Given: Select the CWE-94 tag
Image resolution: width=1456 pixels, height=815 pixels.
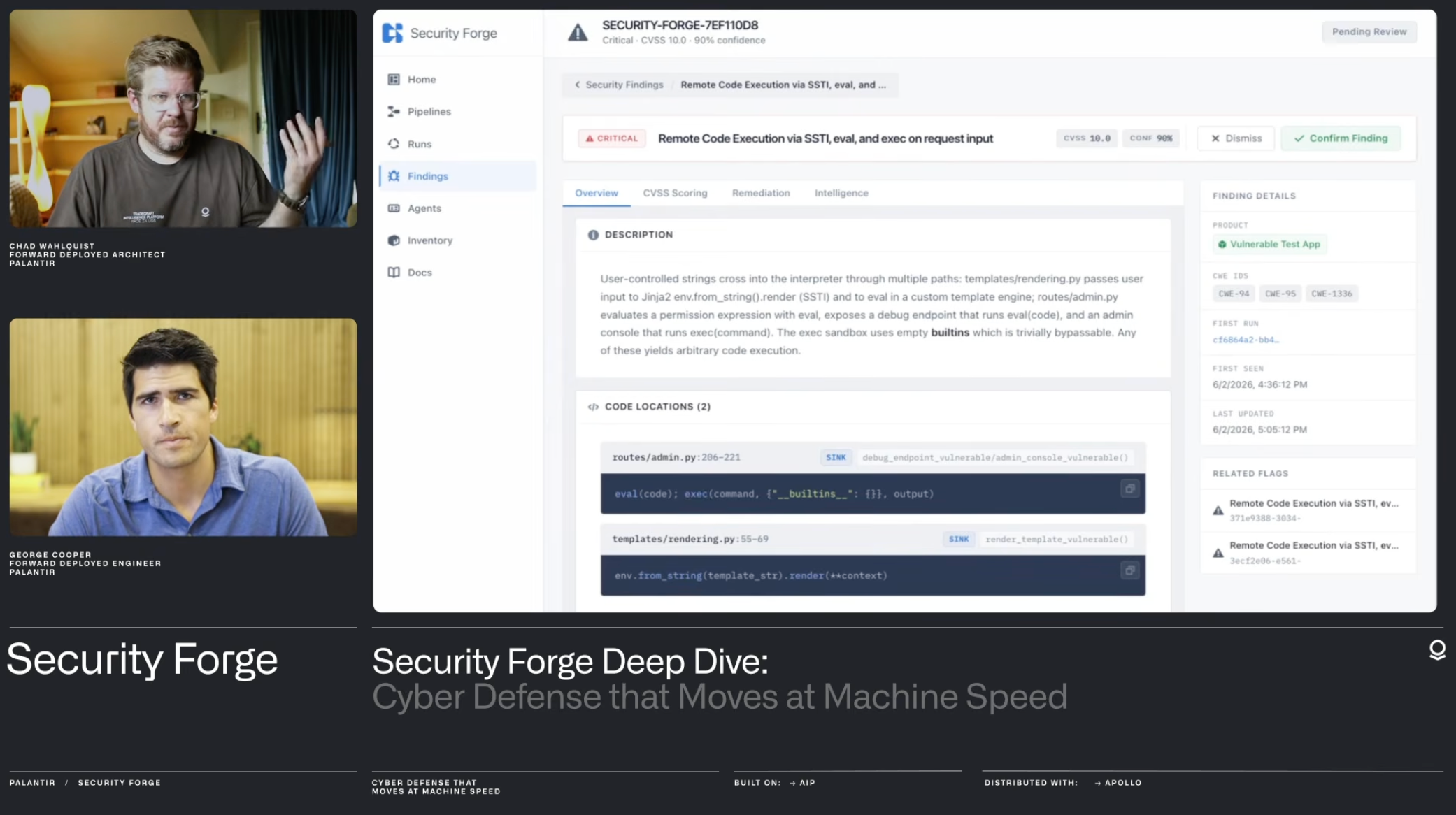Looking at the screenshot, I should [1233, 294].
